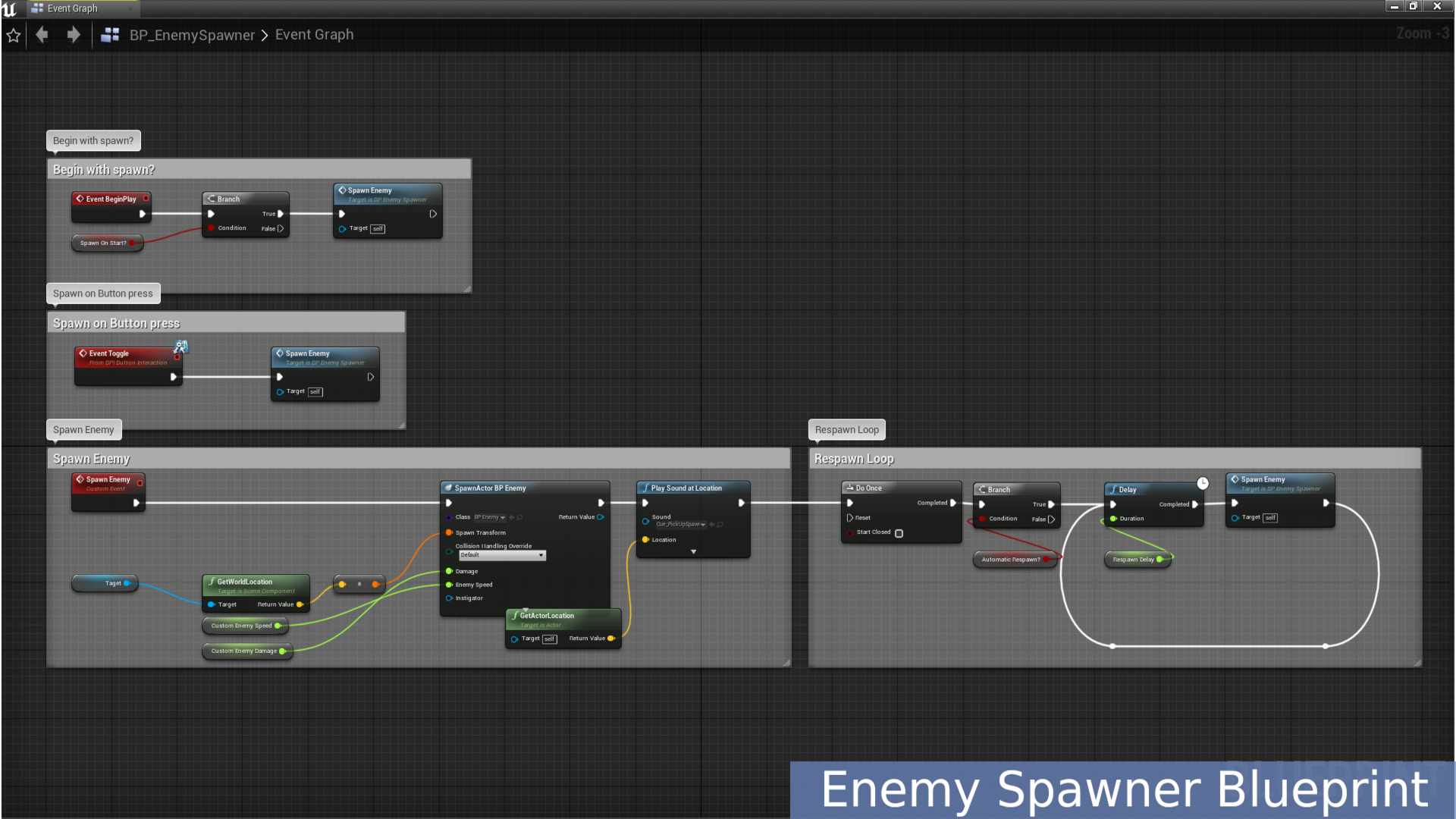Click the grid icon beside BP_EnemySpawner breadcrumb
Viewport: 1456px width, 819px height.
[x=110, y=35]
